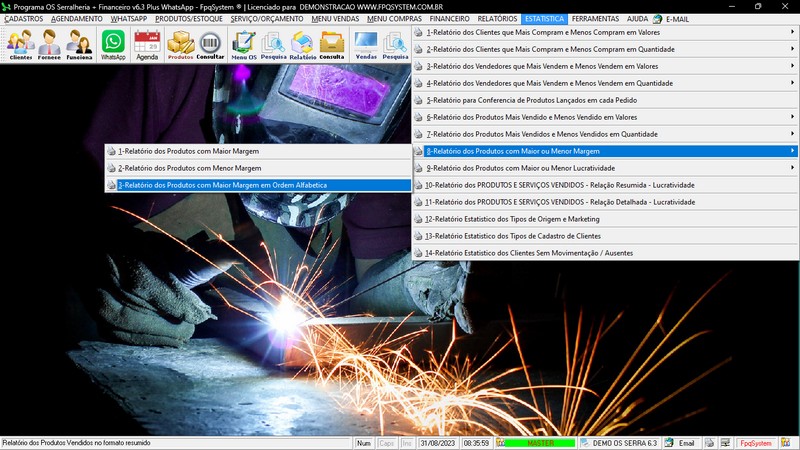
Task: Click the green MASTER status indicator
Action: point(540,443)
